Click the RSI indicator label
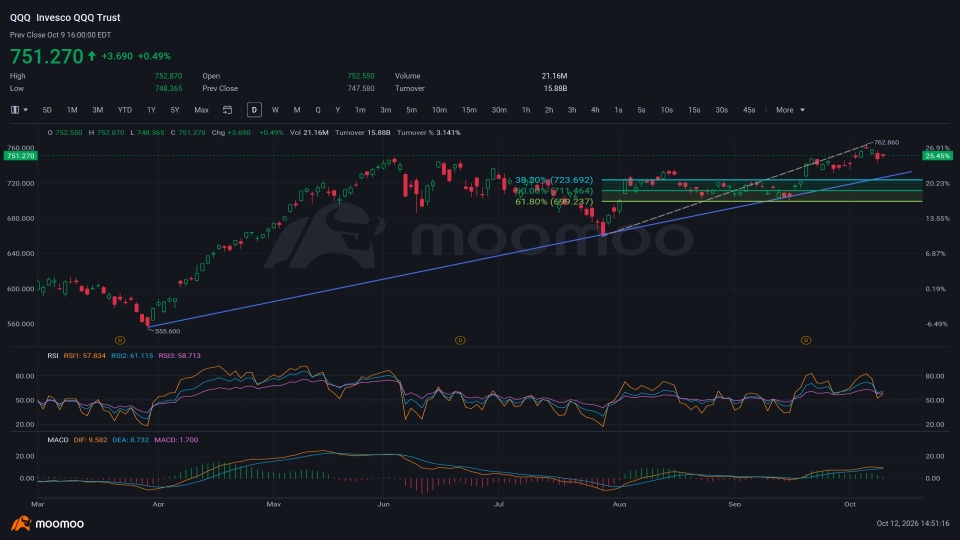Image resolution: width=960 pixels, height=540 pixels. pyautogui.click(x=53, y=356)
